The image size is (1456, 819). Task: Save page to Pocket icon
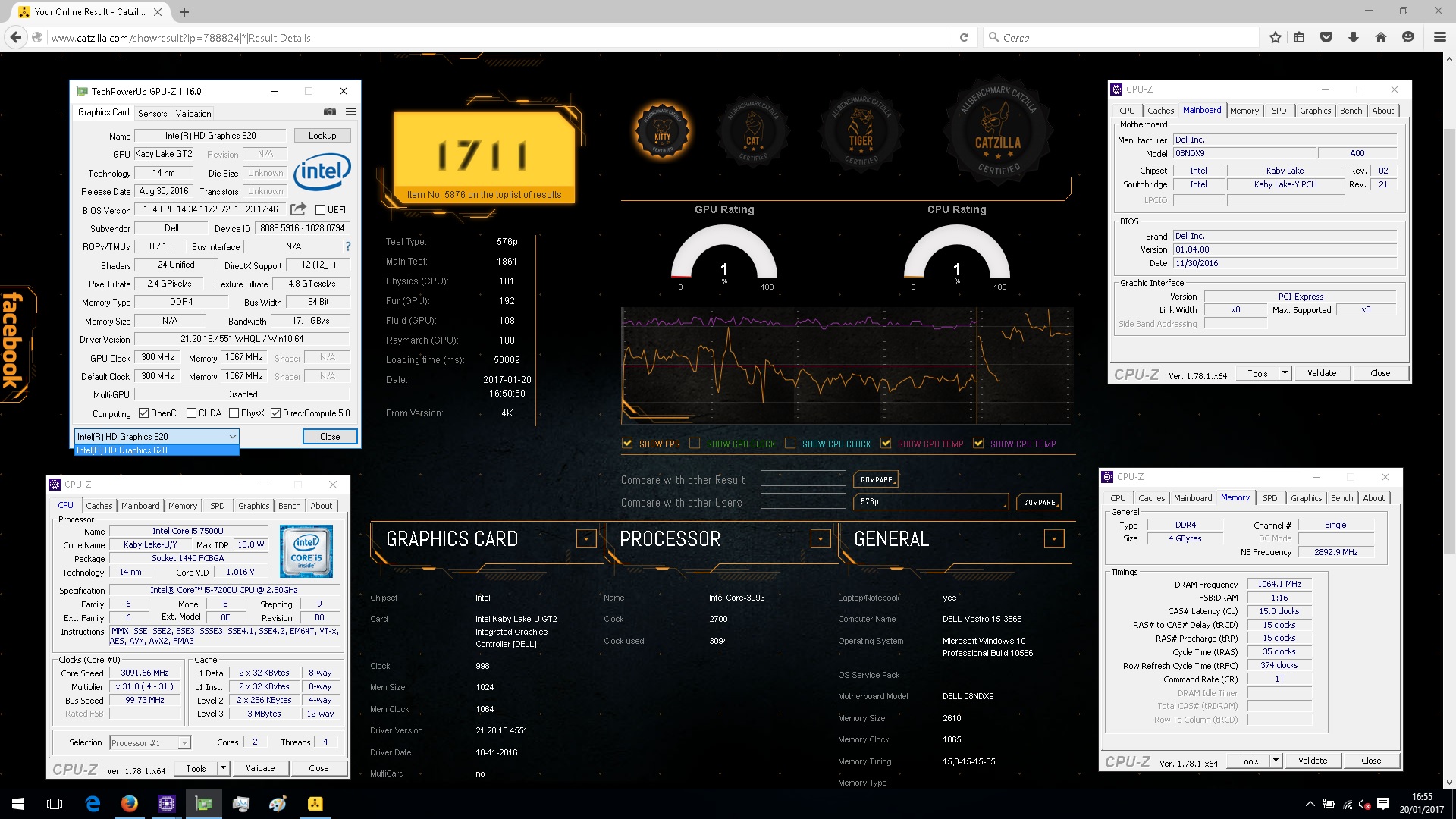(x=1326, y=37)
